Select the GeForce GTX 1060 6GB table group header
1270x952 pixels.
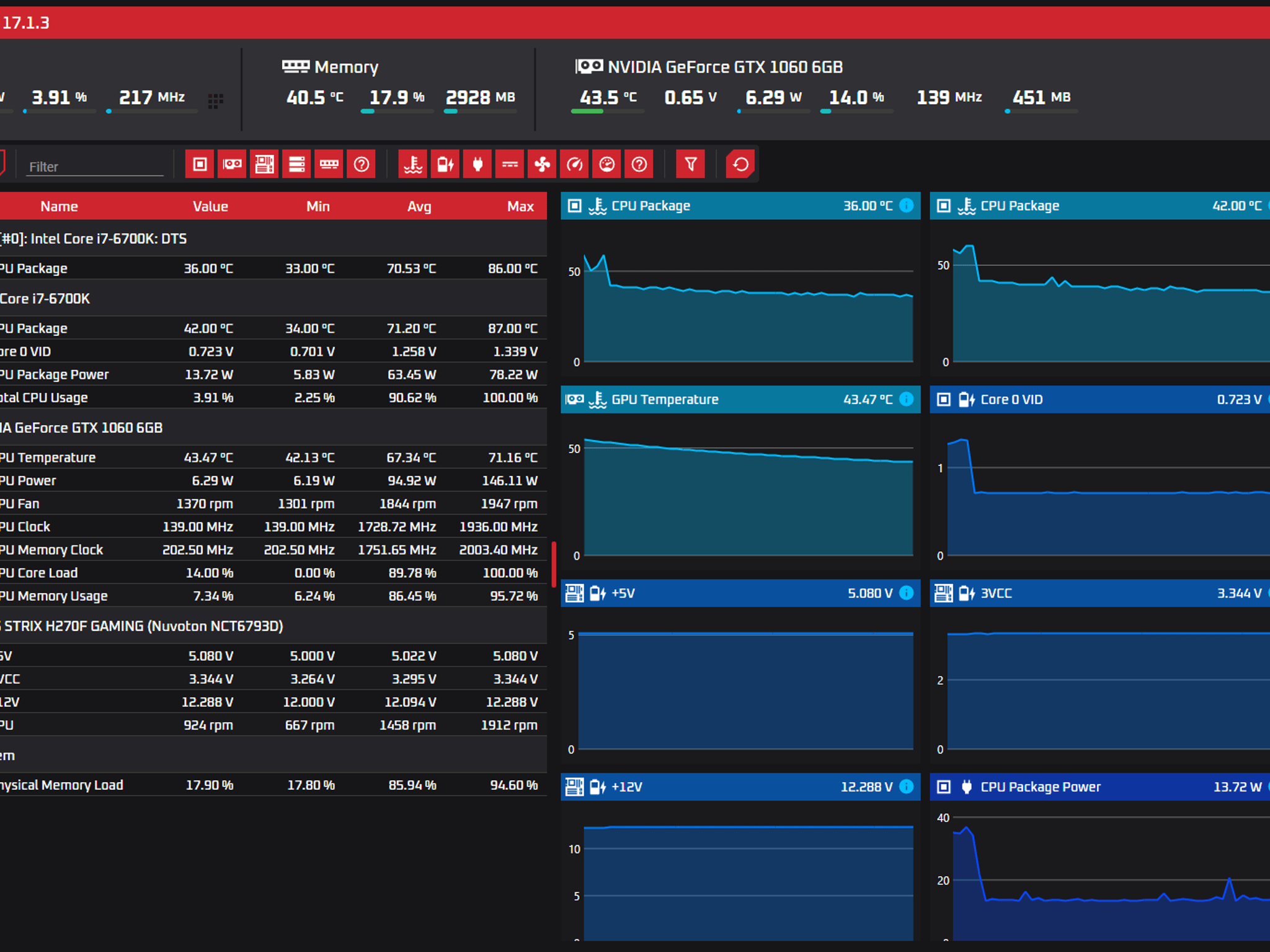click(273, 428)
